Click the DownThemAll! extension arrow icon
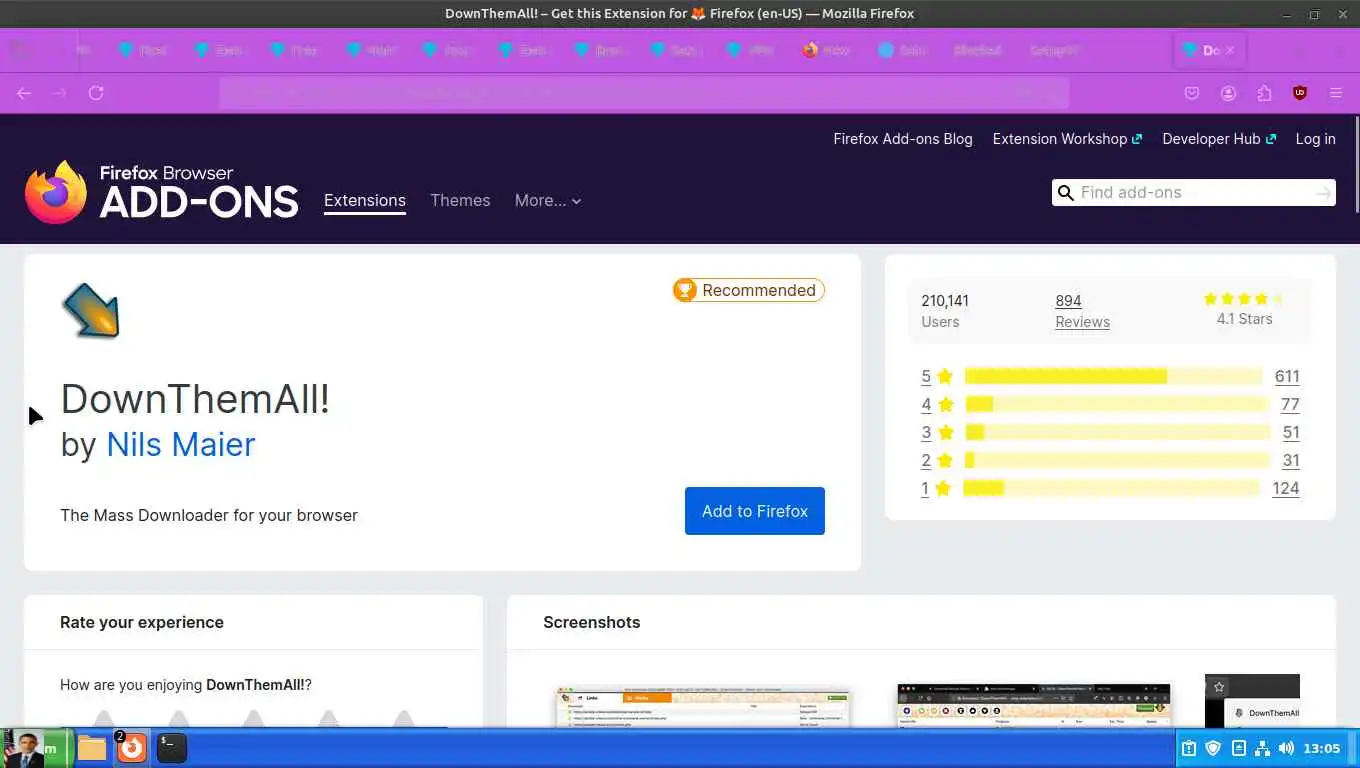 point(91,310)
